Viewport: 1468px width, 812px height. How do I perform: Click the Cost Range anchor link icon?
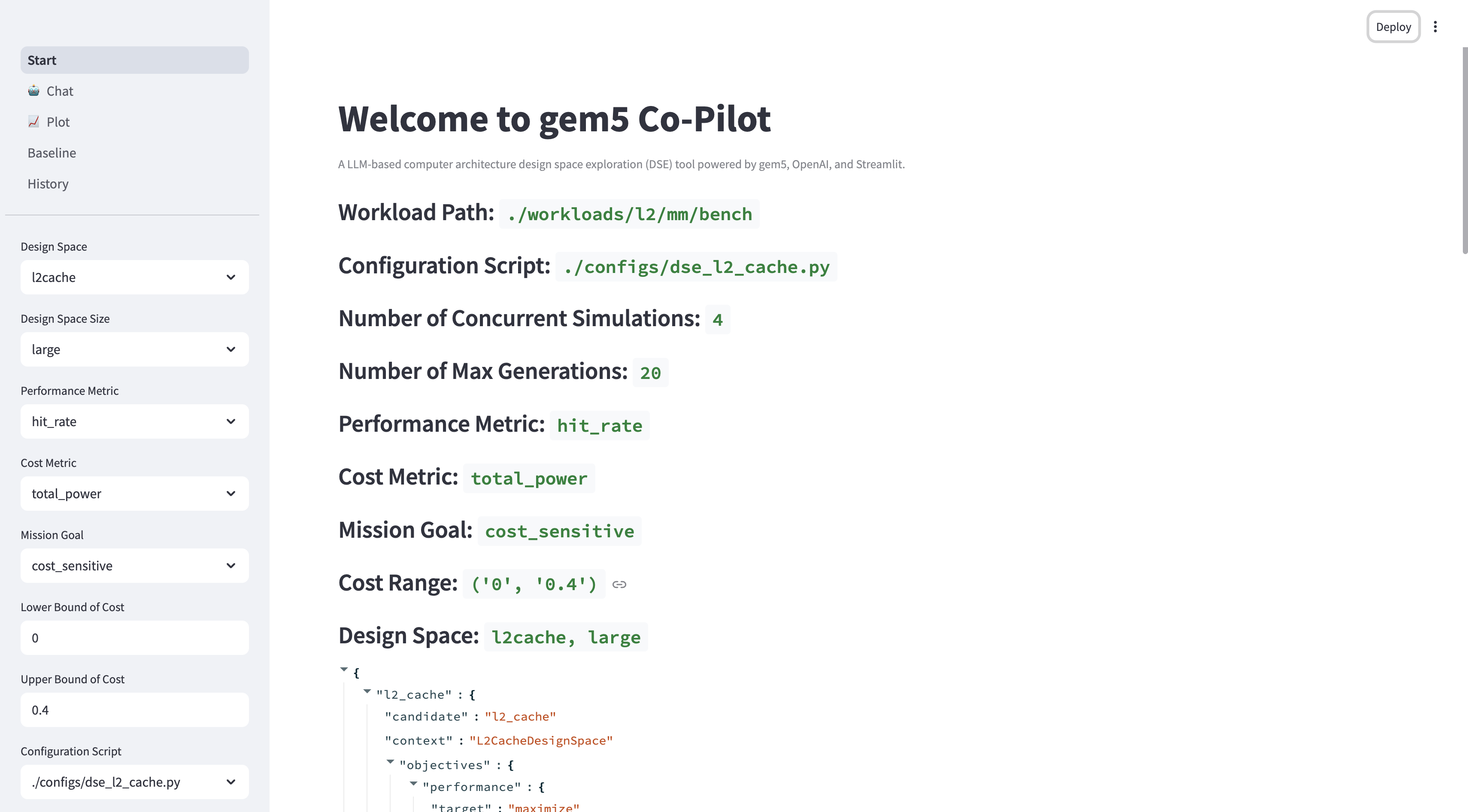[619, 584]
